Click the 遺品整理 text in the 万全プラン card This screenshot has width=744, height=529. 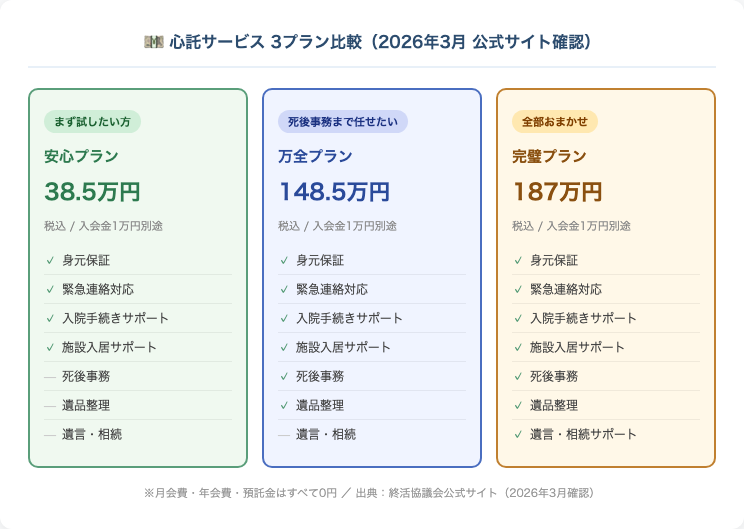coord(320,405)
